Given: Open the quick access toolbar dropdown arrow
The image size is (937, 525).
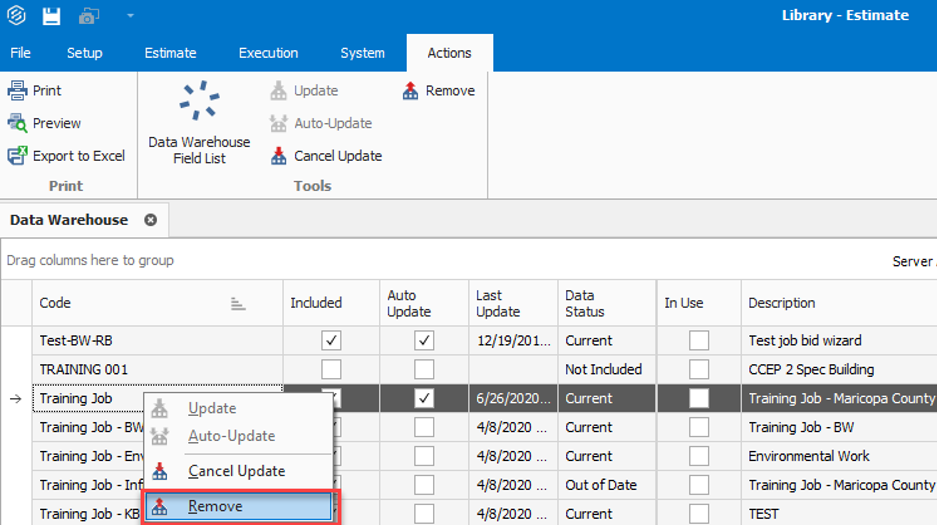Looking at the screenshot, I should click(130, 16).
